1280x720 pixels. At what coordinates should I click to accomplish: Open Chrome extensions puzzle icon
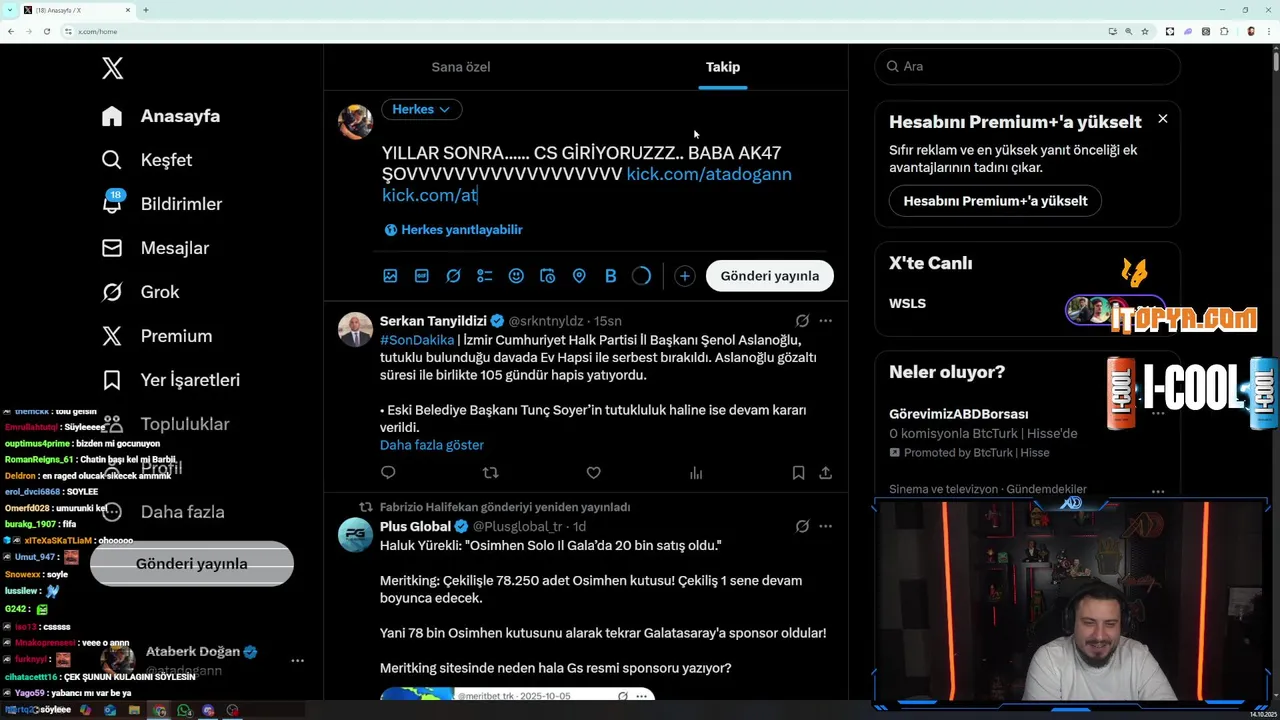click(1224, 31)
